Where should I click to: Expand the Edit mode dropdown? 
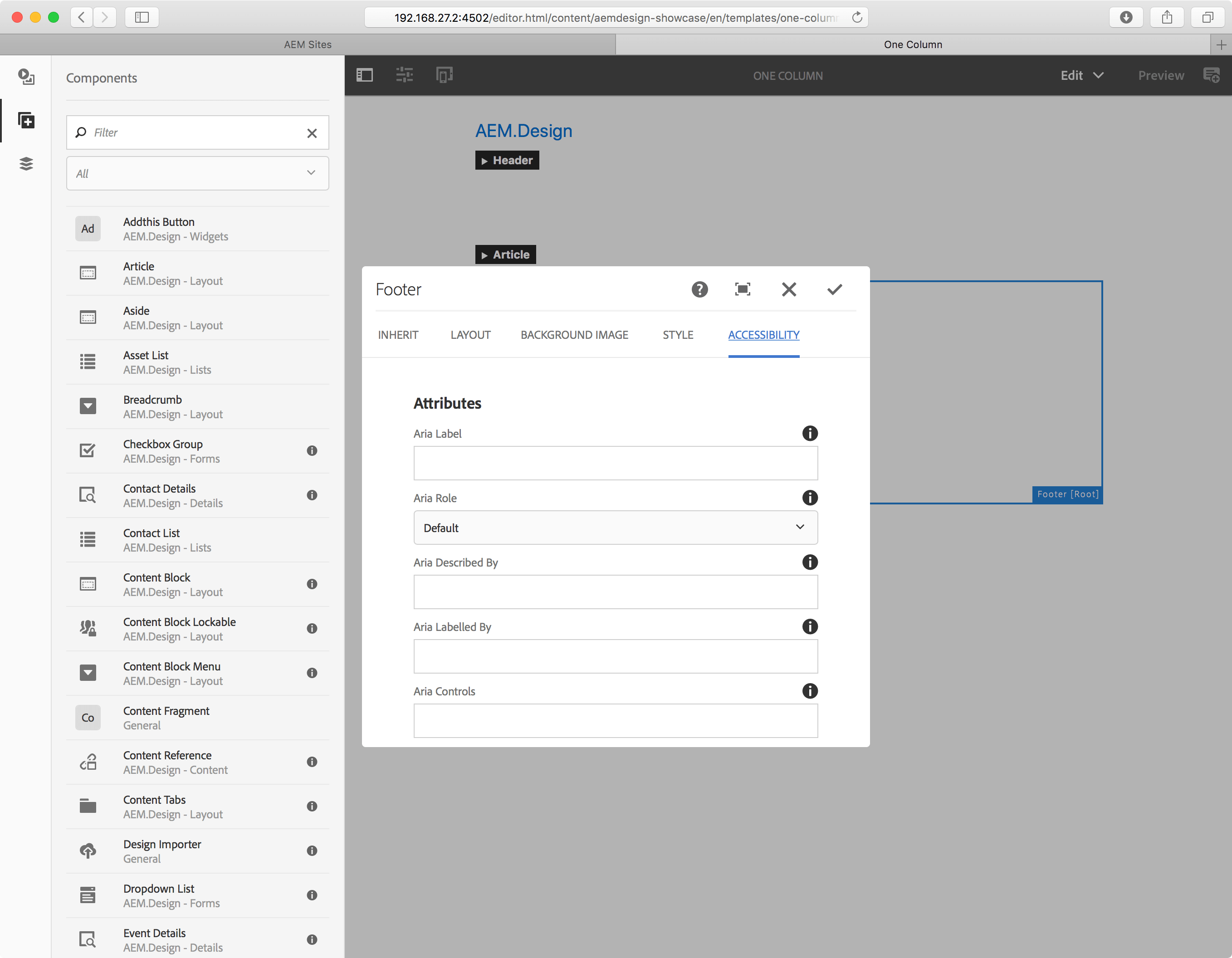[1081, 75]
